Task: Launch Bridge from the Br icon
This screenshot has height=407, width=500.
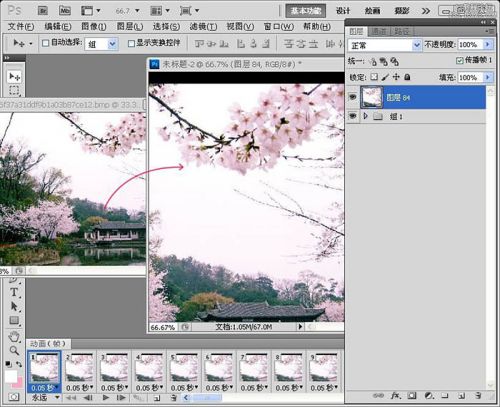Action: click(x=43, y=11)
